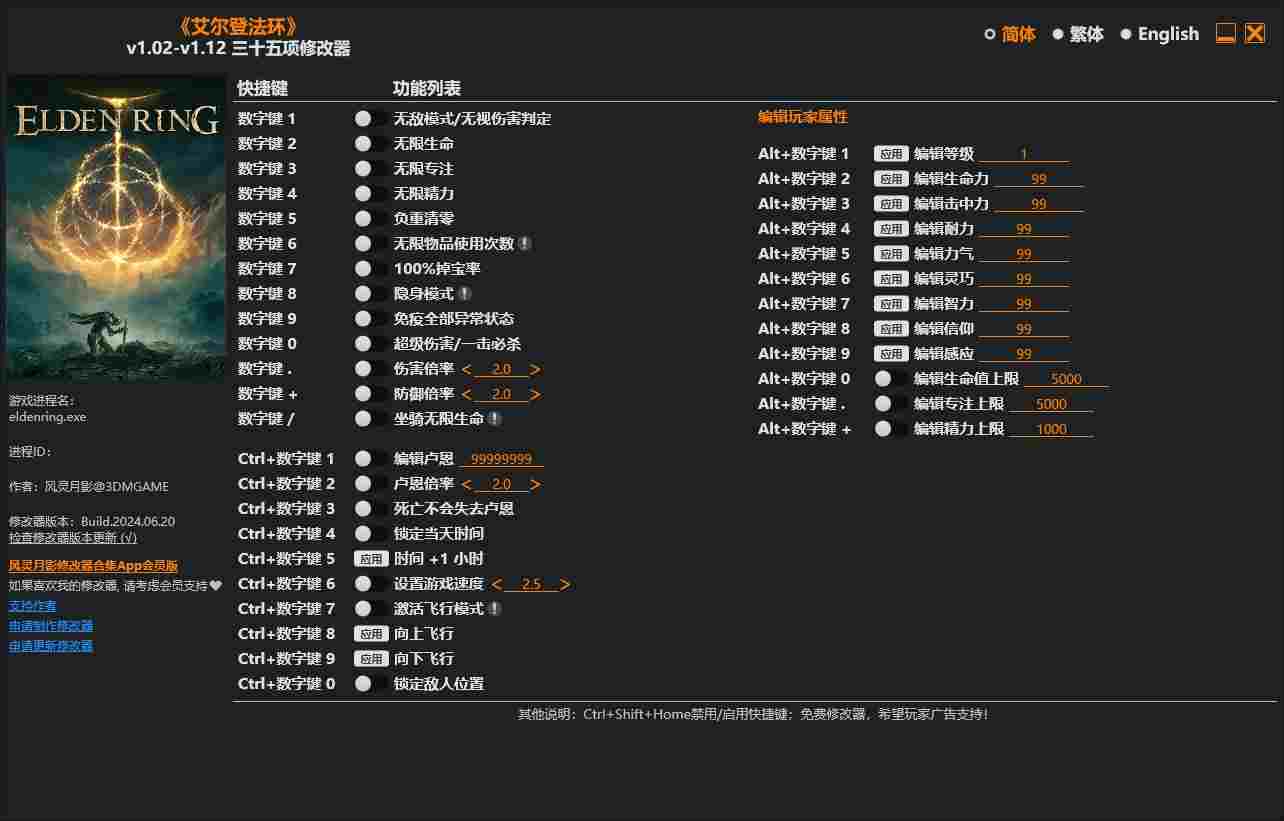Apply 向上飞行
The height and width of the screenshot is (821, 1284).
[371, 634]
